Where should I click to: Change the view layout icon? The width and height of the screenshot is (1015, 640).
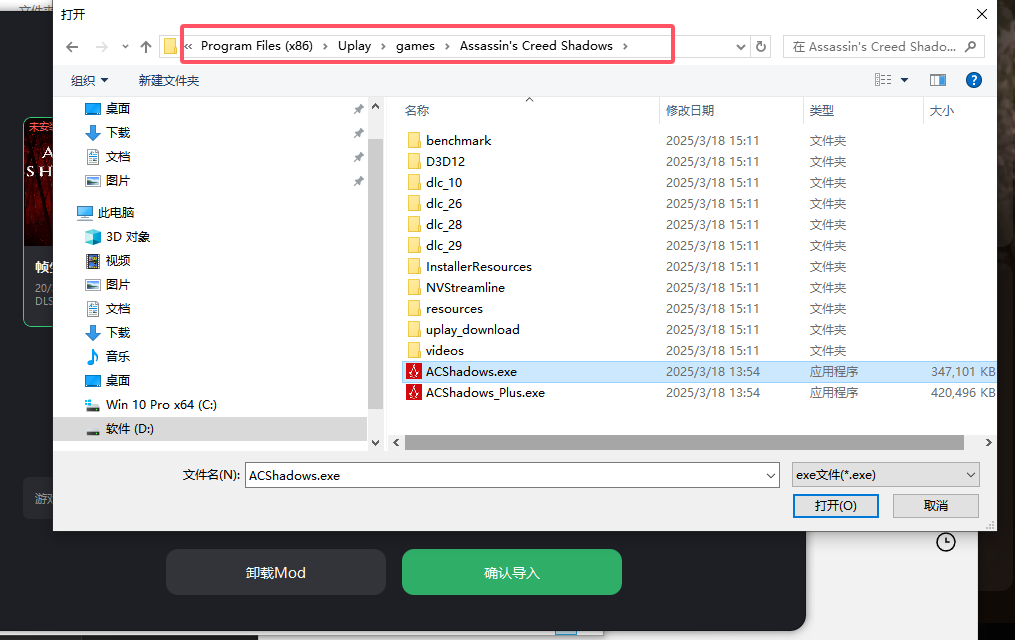pyautogui.click(x=883, y=80)
